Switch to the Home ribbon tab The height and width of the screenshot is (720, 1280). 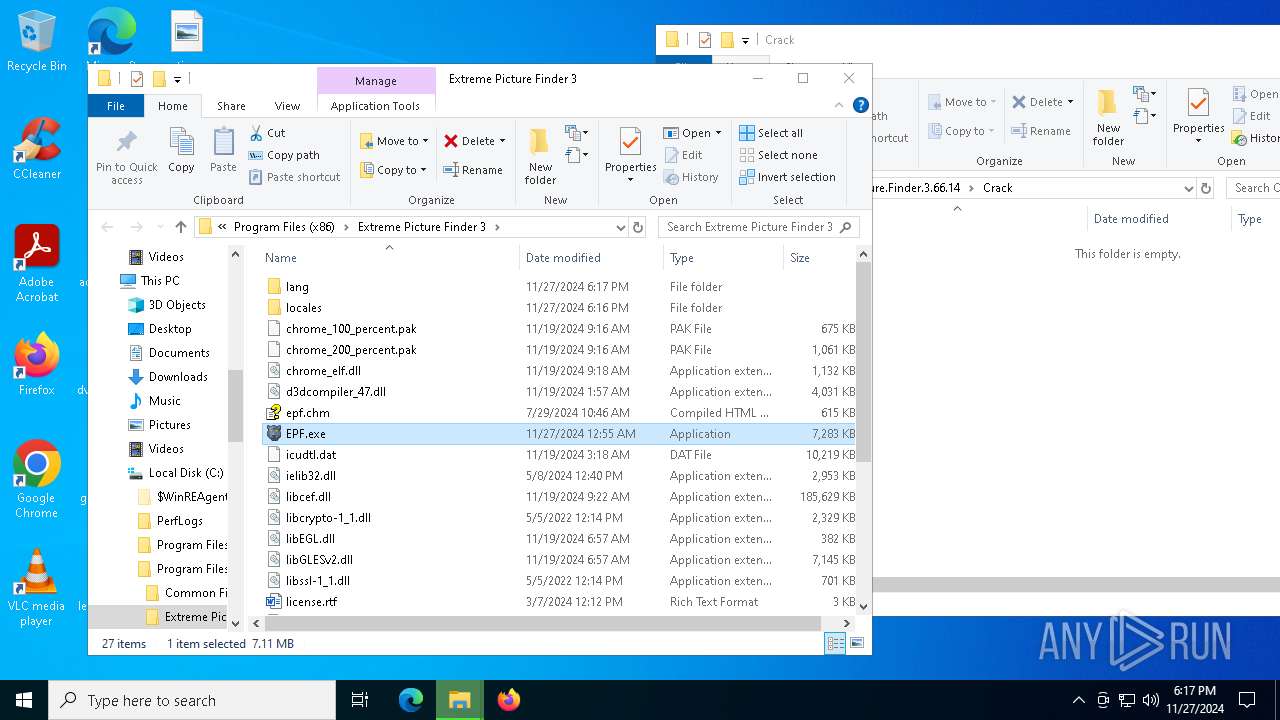(172, 106)
